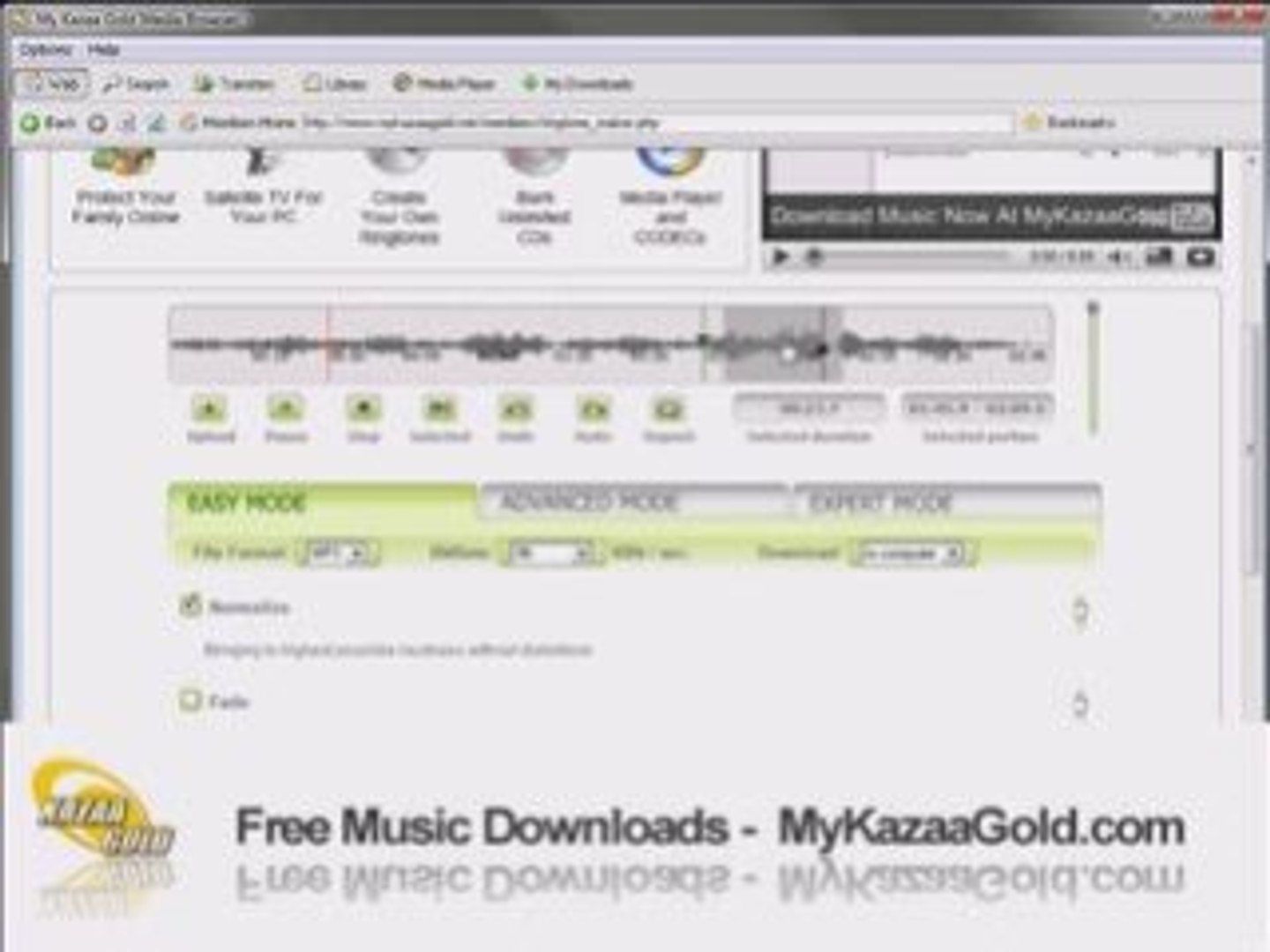Switch to the Web tab

coord(52,84)
